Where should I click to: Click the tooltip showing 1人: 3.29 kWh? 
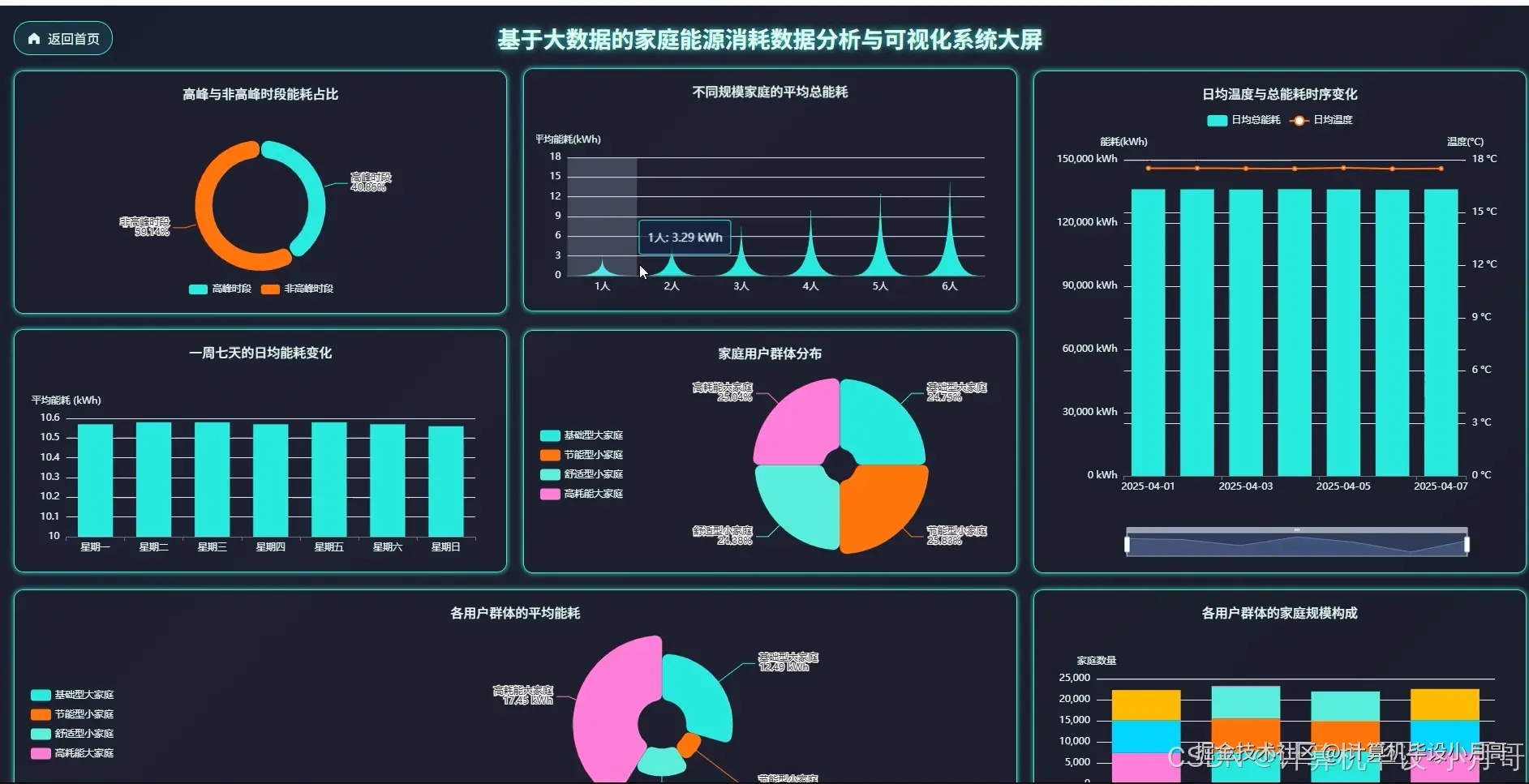coord(684,236)
